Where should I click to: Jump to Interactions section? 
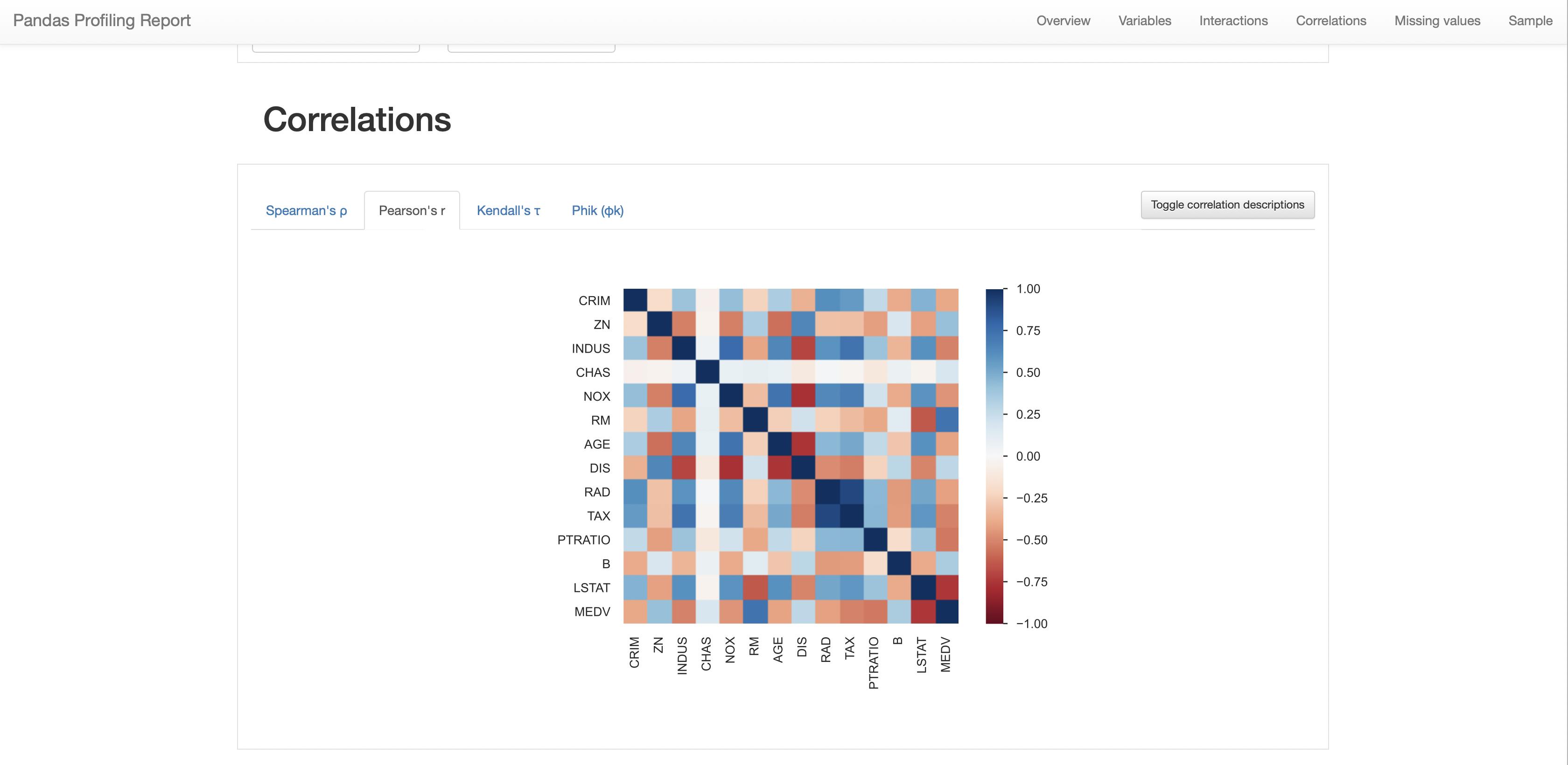point(1233,21)
